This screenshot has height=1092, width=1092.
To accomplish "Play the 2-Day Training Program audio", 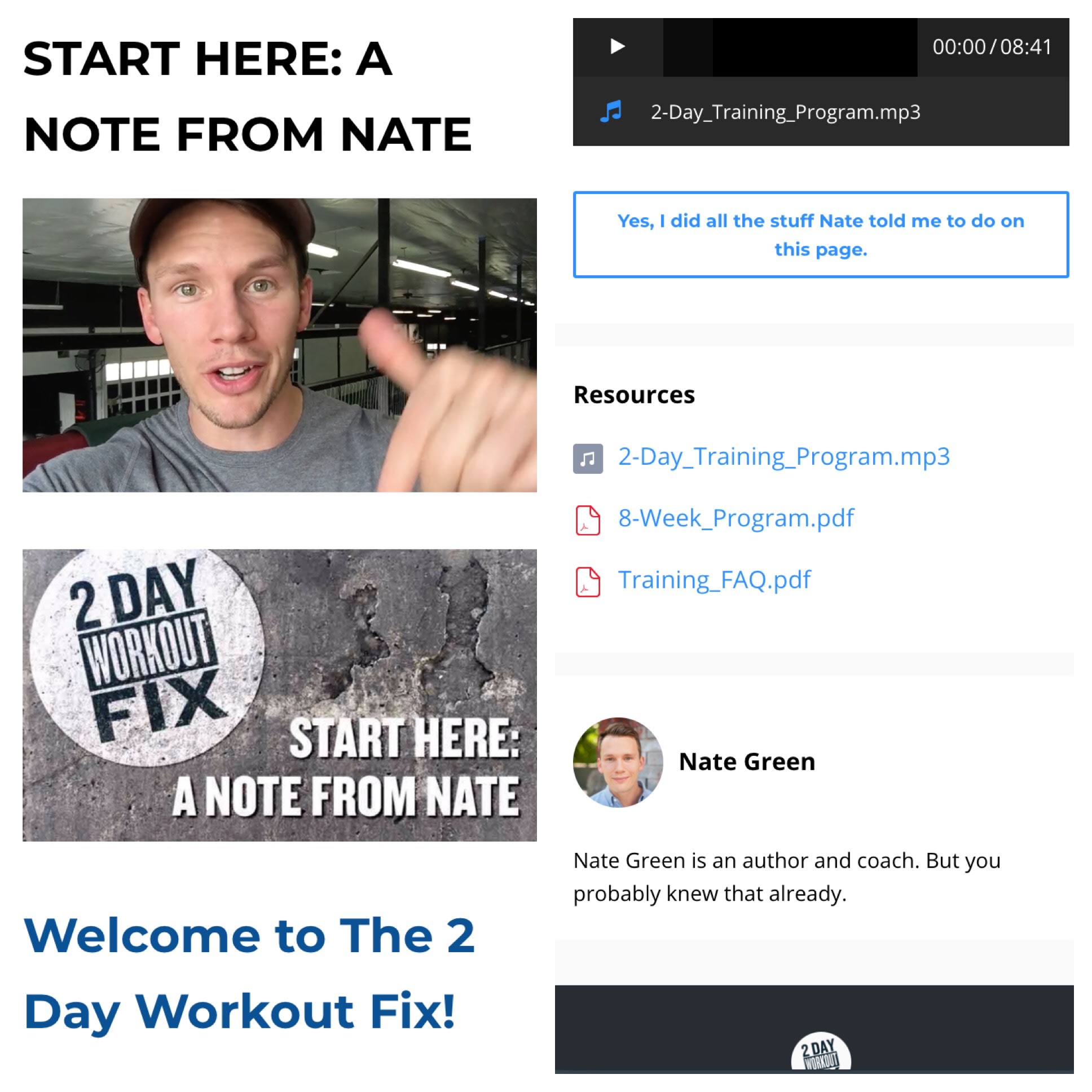I will [617, 46].
